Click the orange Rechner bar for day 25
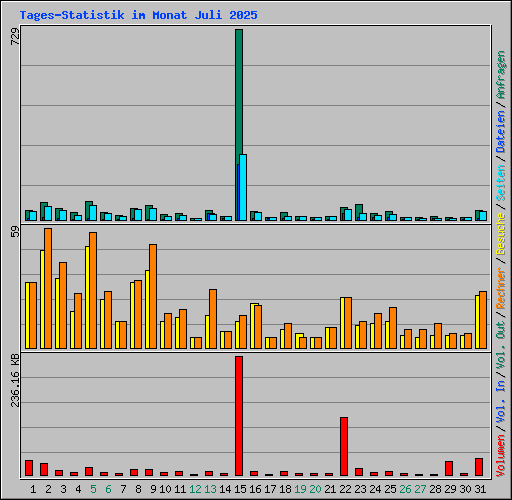Viewport: 512px width, 500px height. (393, 328)
